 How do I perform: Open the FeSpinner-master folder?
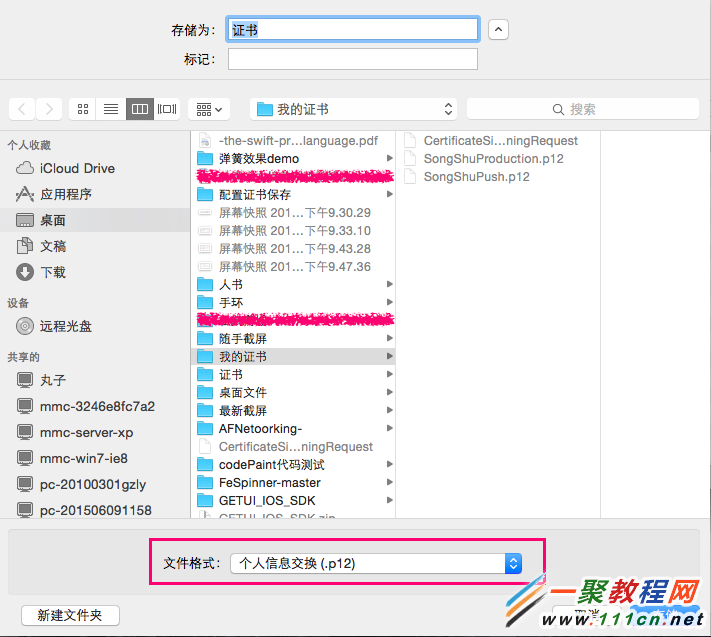pyautogui.click(x=293, y=482)
